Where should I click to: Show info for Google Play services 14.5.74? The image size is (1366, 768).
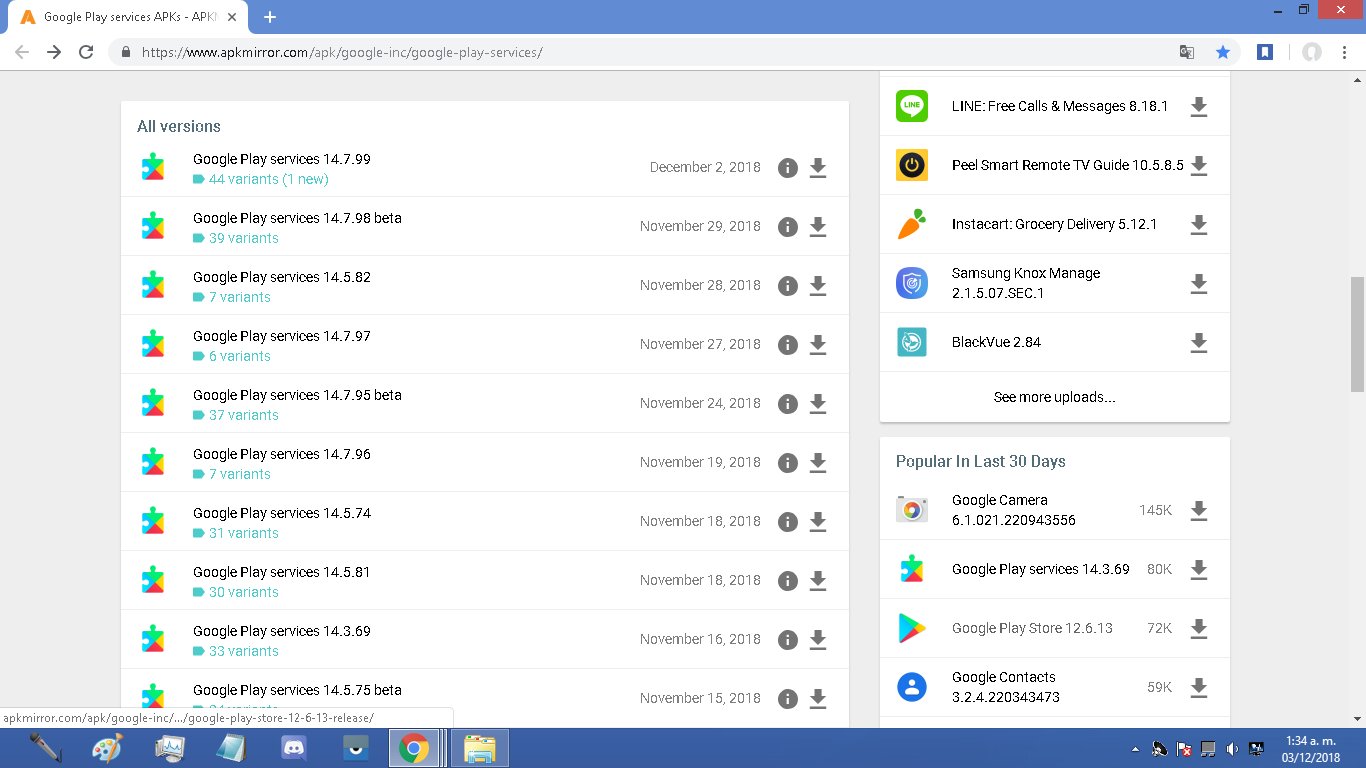[787, 522]
